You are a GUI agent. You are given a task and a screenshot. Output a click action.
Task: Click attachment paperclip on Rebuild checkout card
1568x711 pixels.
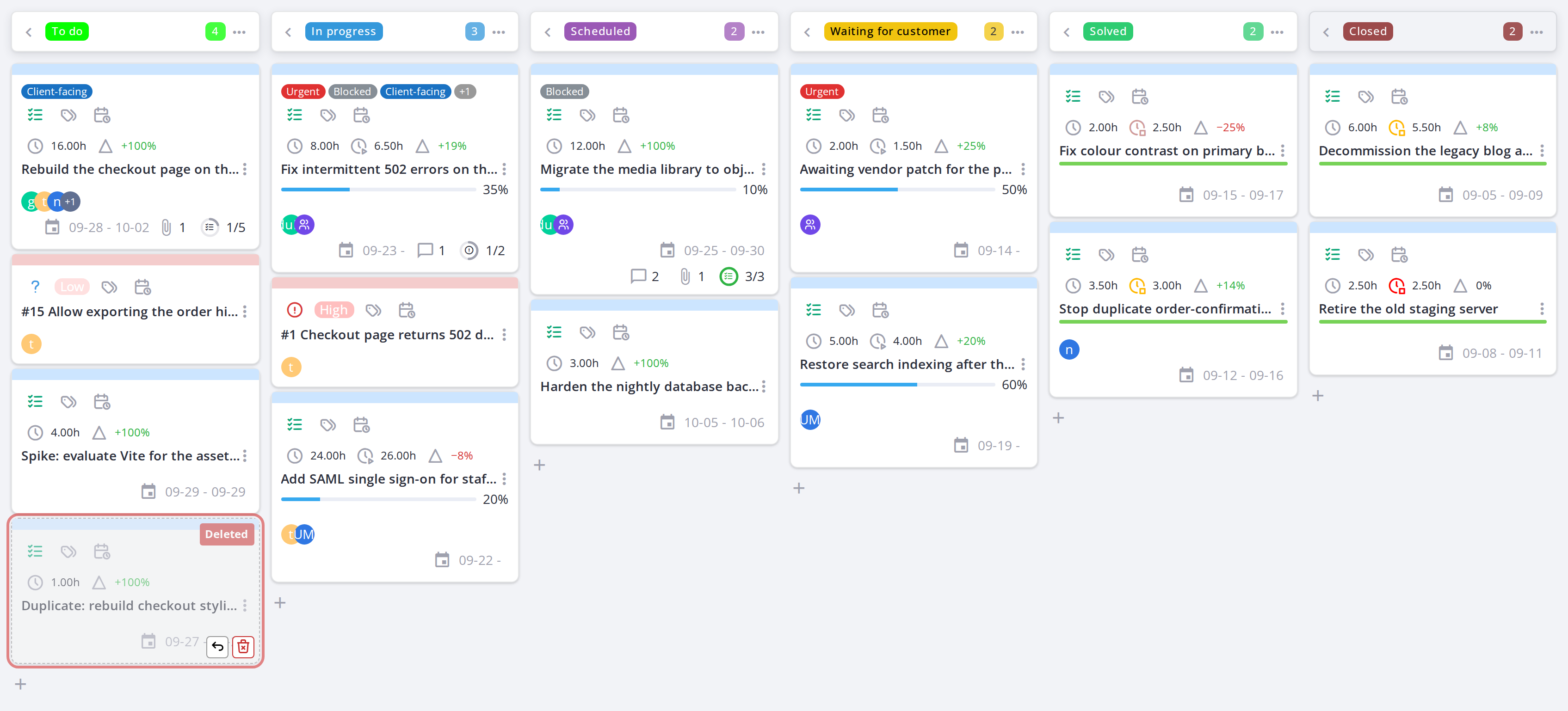click(166, 227)
